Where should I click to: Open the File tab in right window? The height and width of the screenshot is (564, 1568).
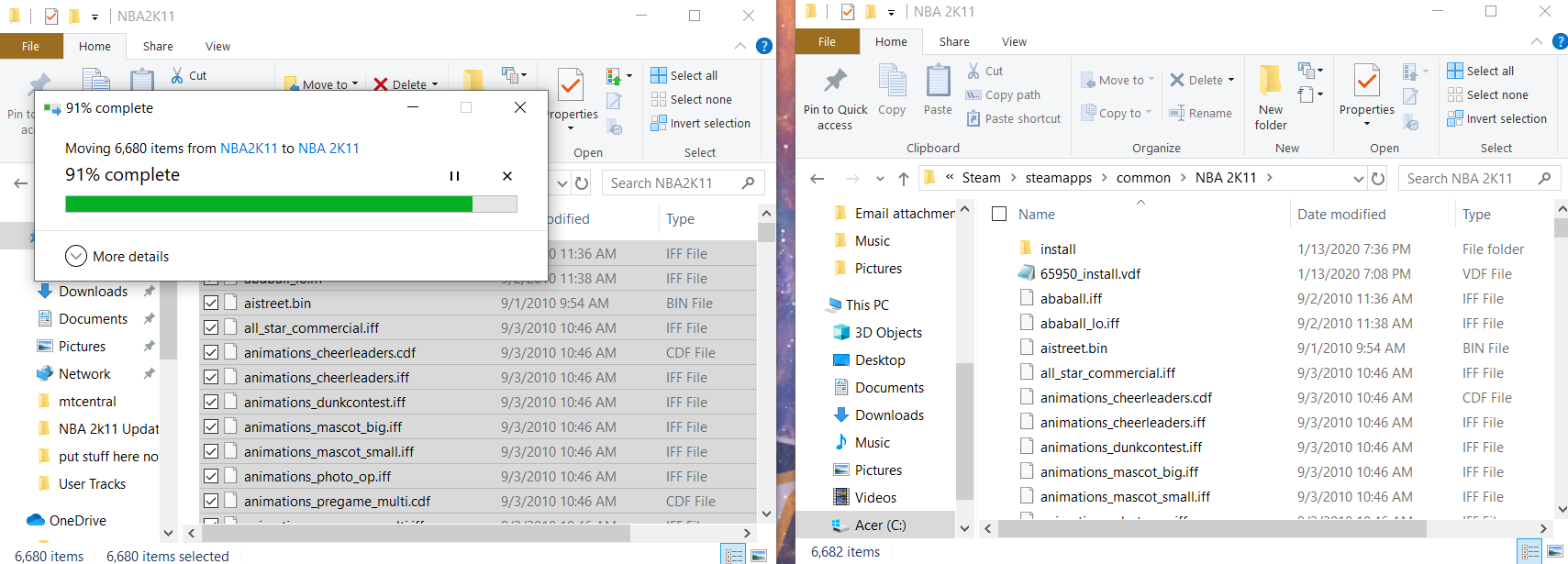click(x=827, y=41)
